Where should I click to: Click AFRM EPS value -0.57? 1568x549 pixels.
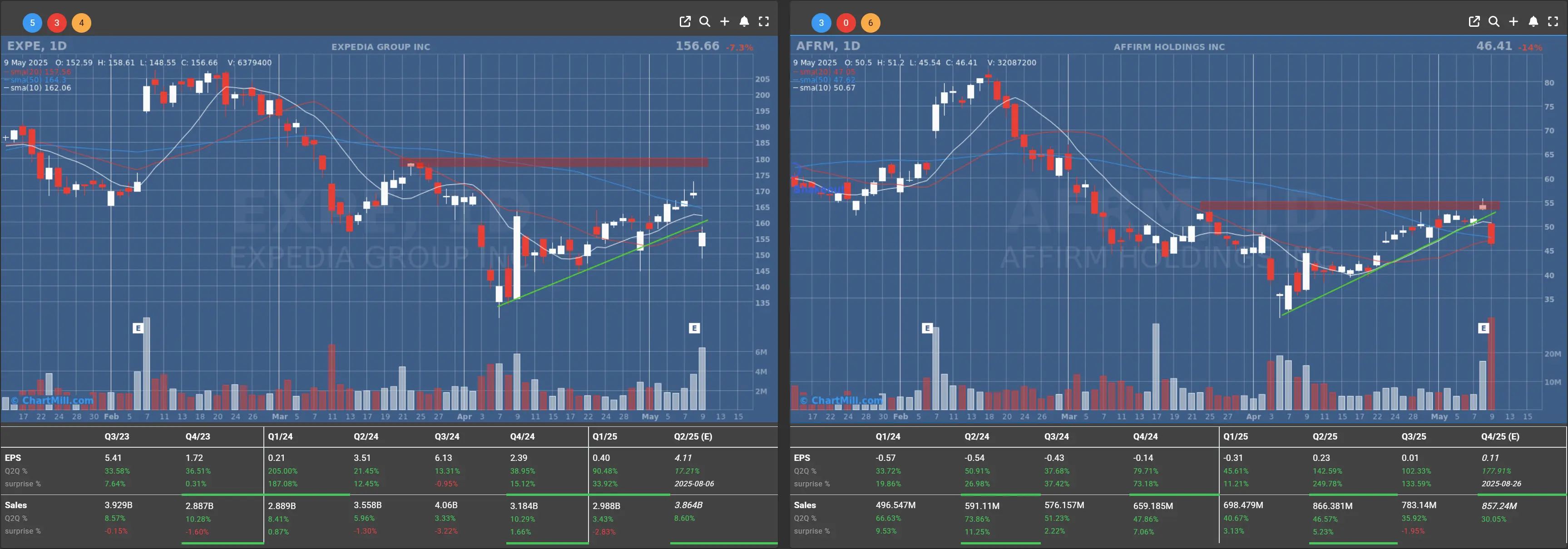pyautogui.click(x=885, y=458)
